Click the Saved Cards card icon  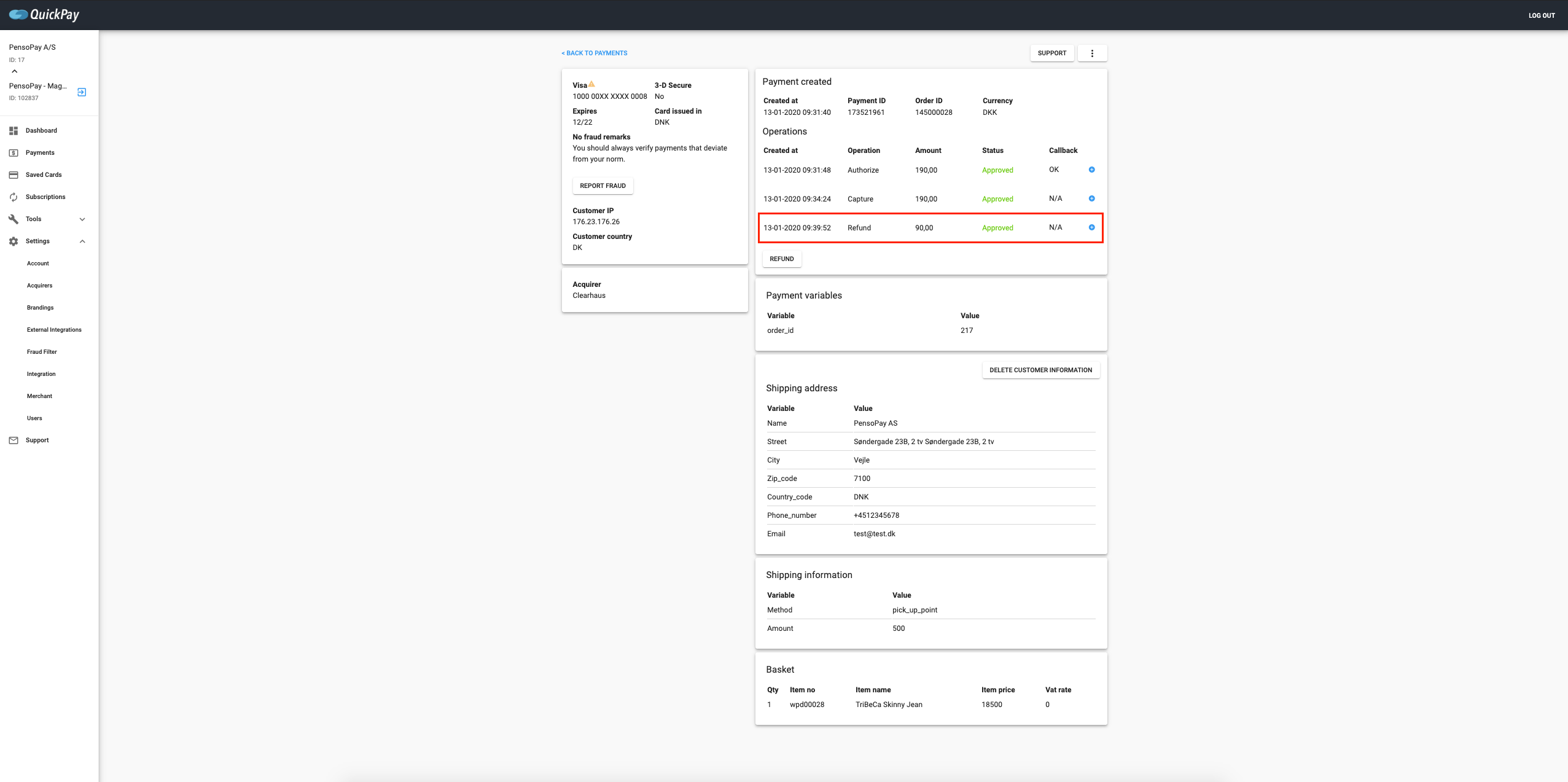14,175
